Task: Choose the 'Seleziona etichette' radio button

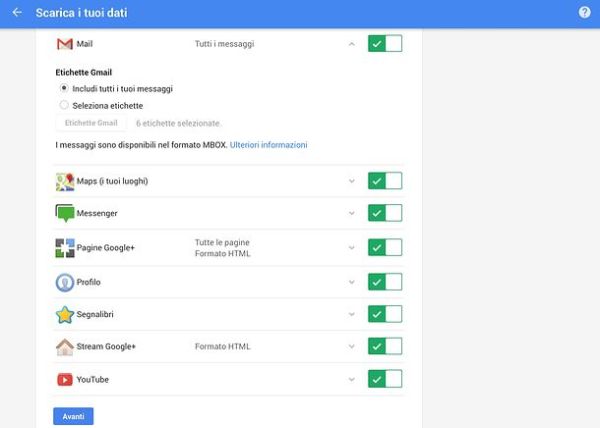Action: (x=64, y=105)
